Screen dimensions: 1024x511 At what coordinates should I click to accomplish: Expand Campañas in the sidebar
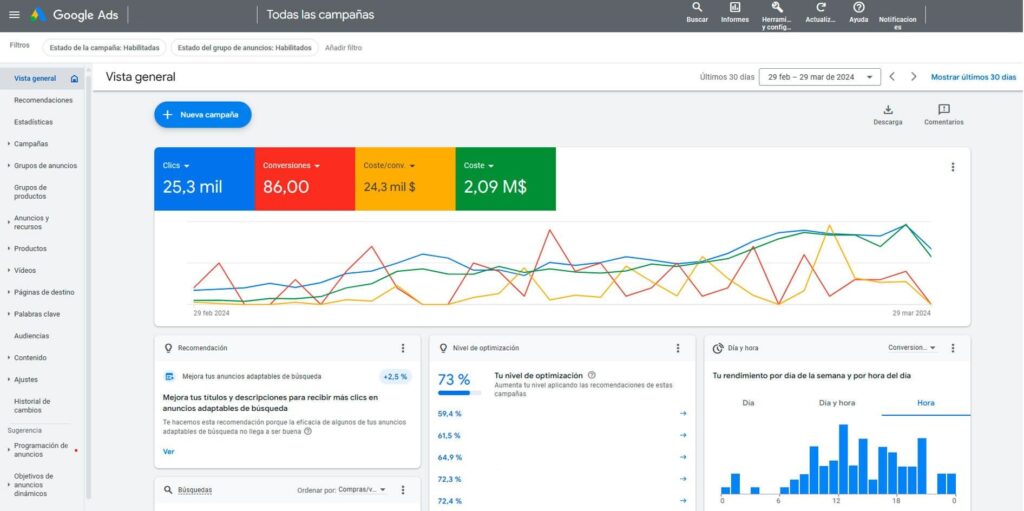[30, 144]
